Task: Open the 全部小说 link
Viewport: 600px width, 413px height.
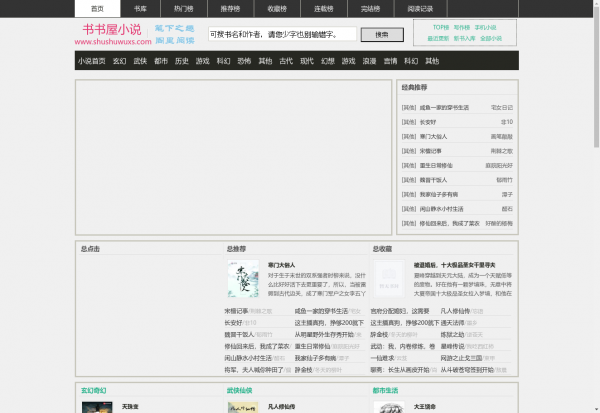Action: [491, 38]
